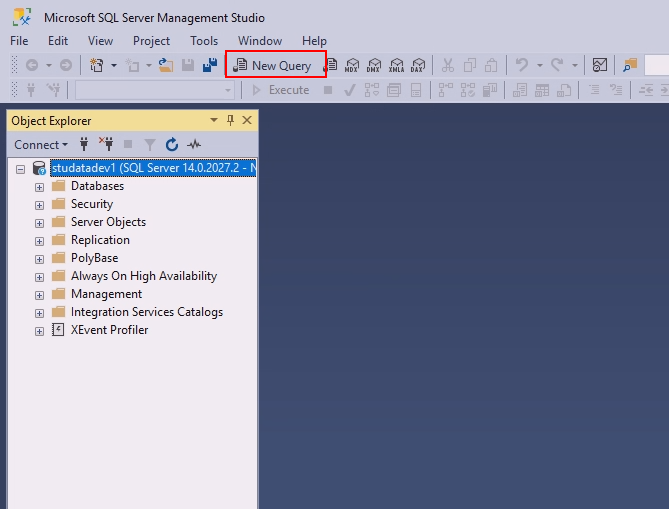Click the Connect plug icon in SQL toolbar
Screen dimensions: 669x509
31,90
